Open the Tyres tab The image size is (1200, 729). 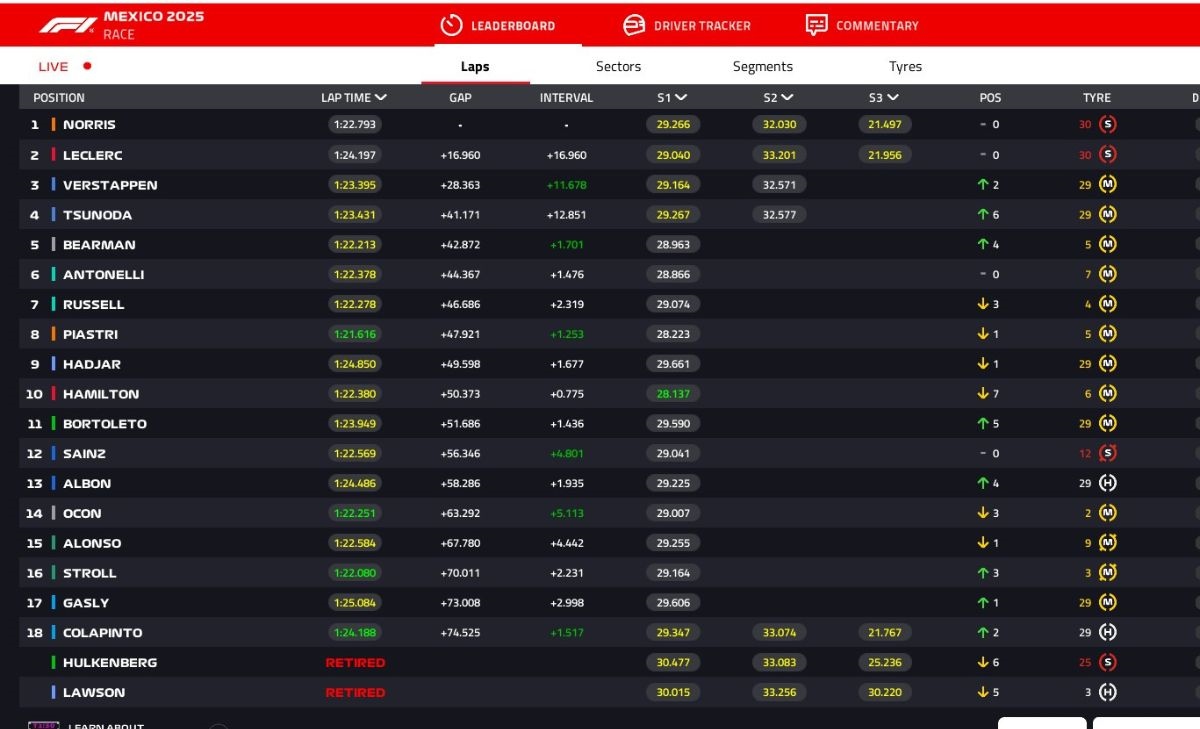click(905, 67)
